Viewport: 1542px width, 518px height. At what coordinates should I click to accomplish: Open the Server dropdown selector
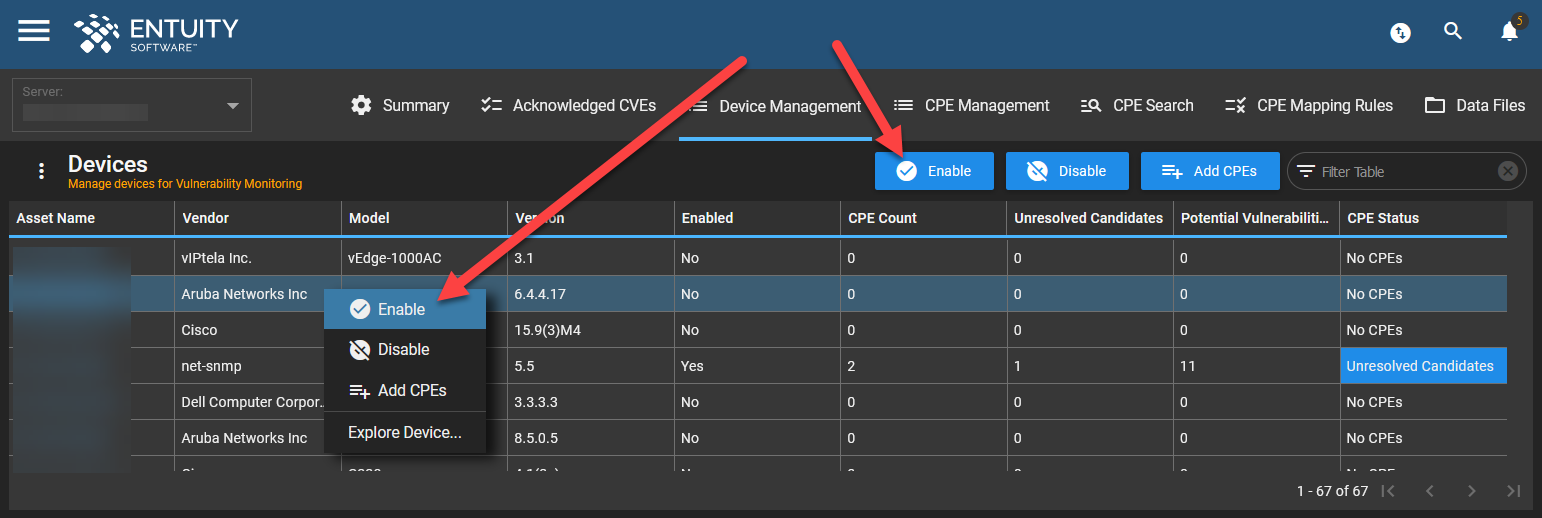[x=132, y=105]
